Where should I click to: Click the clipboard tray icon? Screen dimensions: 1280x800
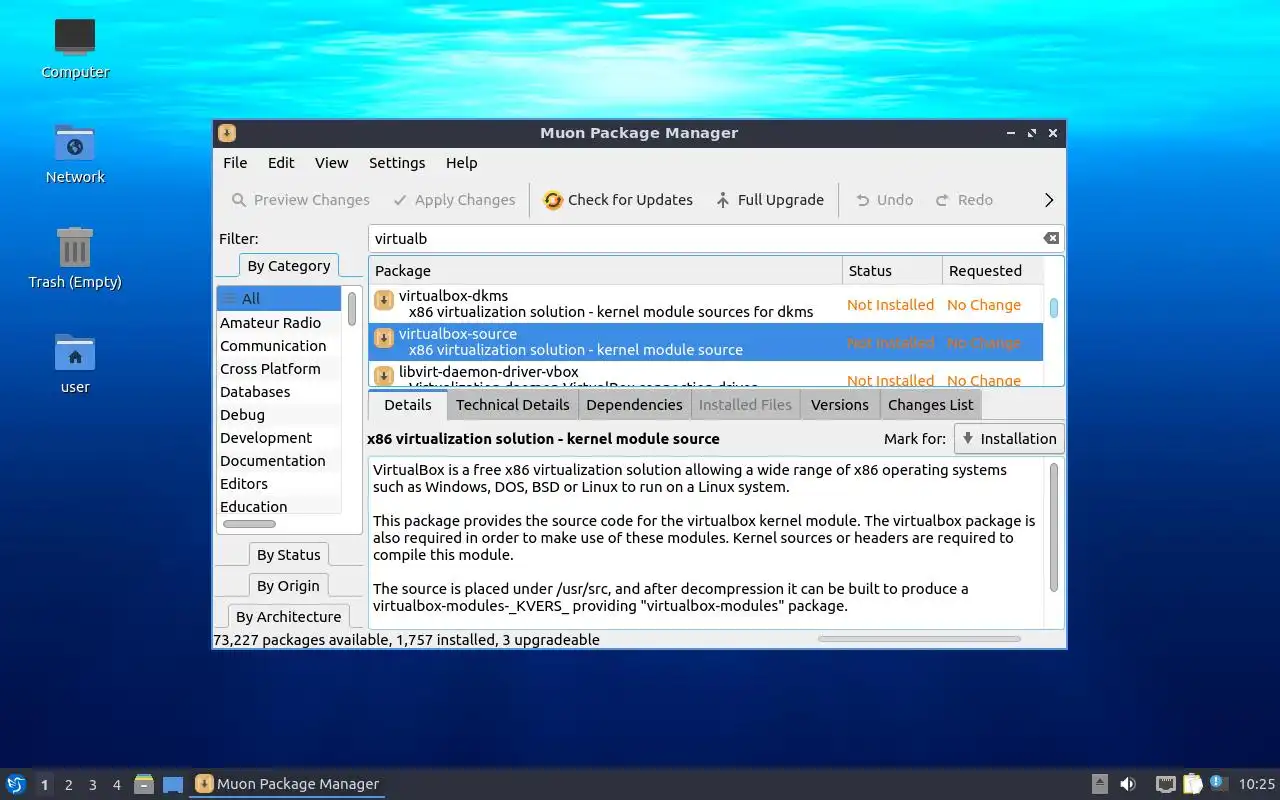pos(1193,784)
